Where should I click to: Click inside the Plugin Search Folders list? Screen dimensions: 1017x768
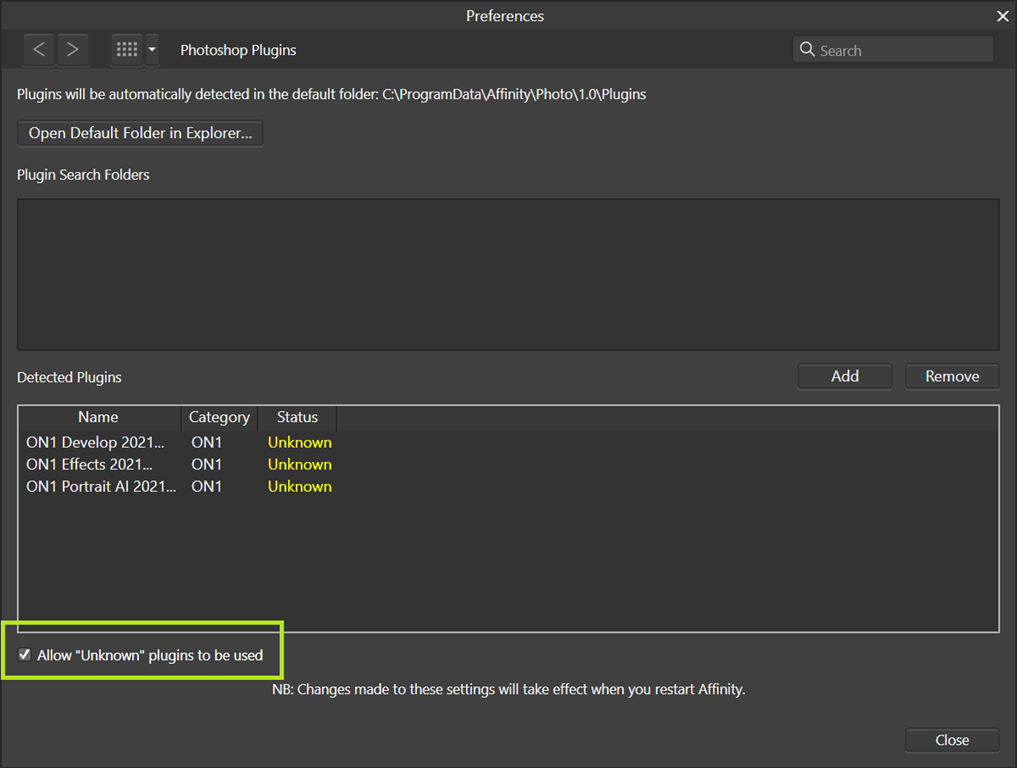(508, 274)
